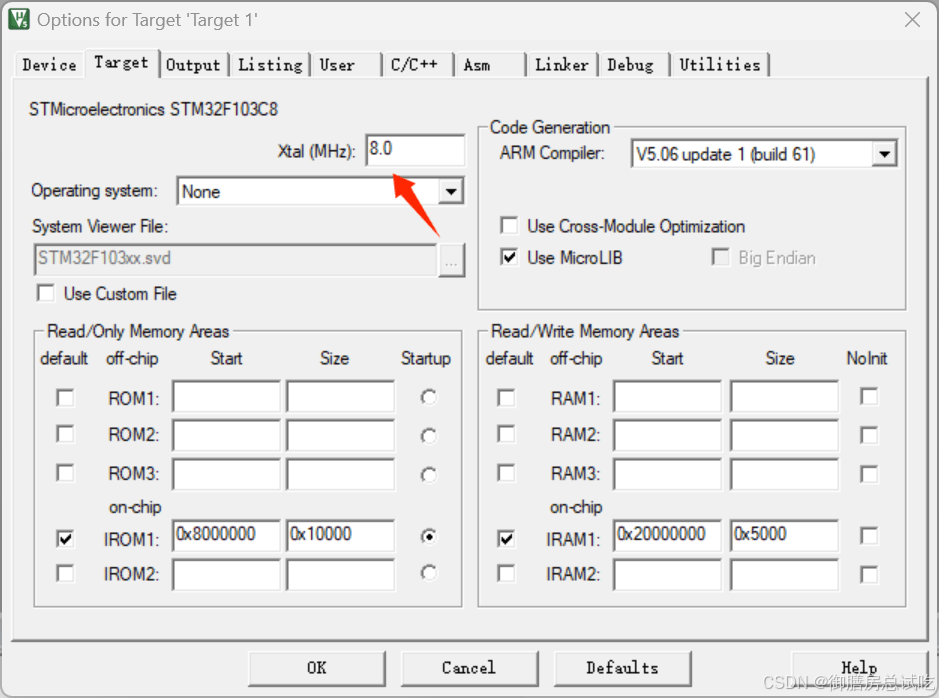
Task: Switch to the Linker tab
Action: click(562, 65)
